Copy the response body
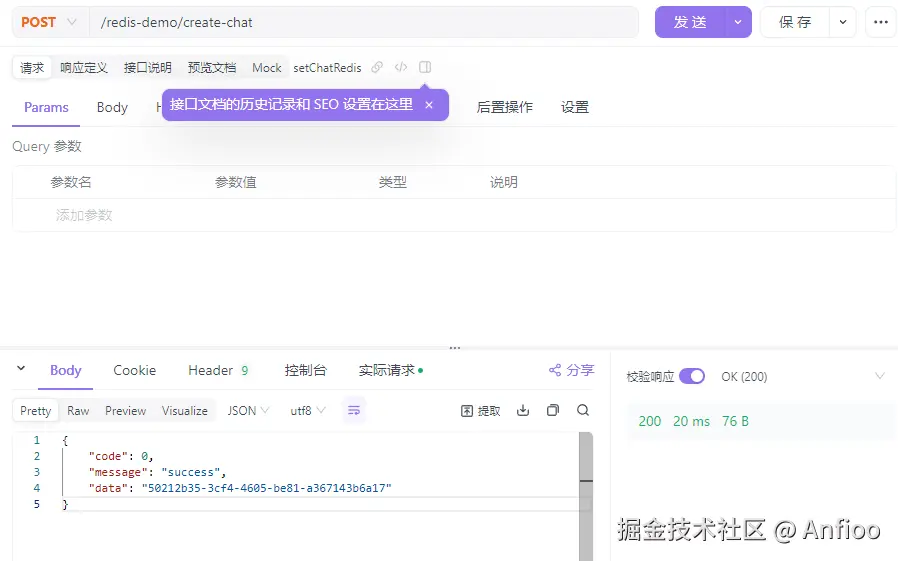Image resolution: width=898 pixels, height=561 pixels. tap(553, 410)
